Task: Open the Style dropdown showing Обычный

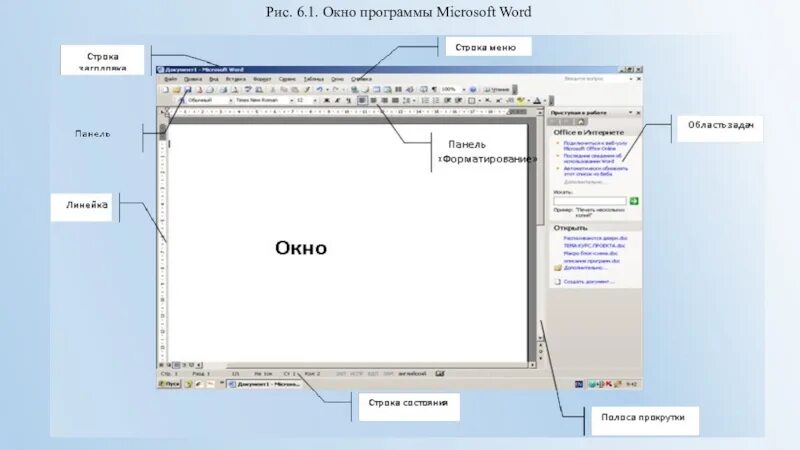Action: (x=231, y=101)
